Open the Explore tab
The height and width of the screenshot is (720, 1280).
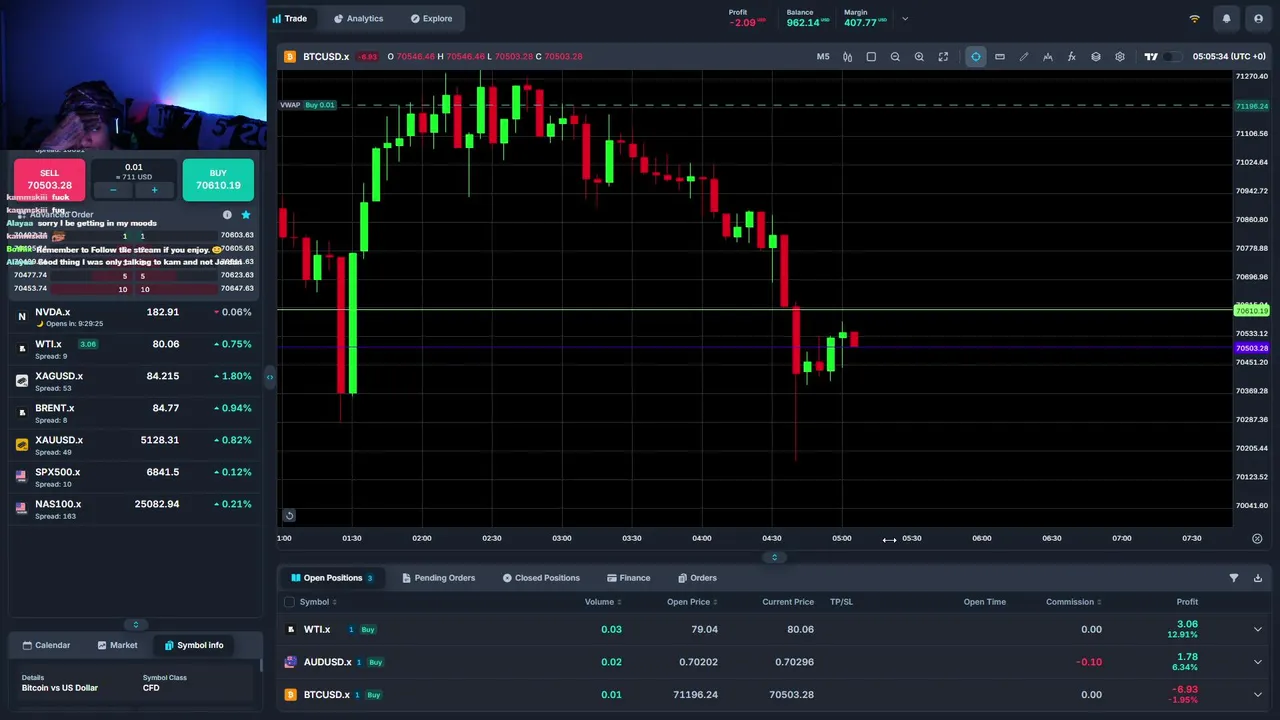pyautogui.click(x=431, y=18)
